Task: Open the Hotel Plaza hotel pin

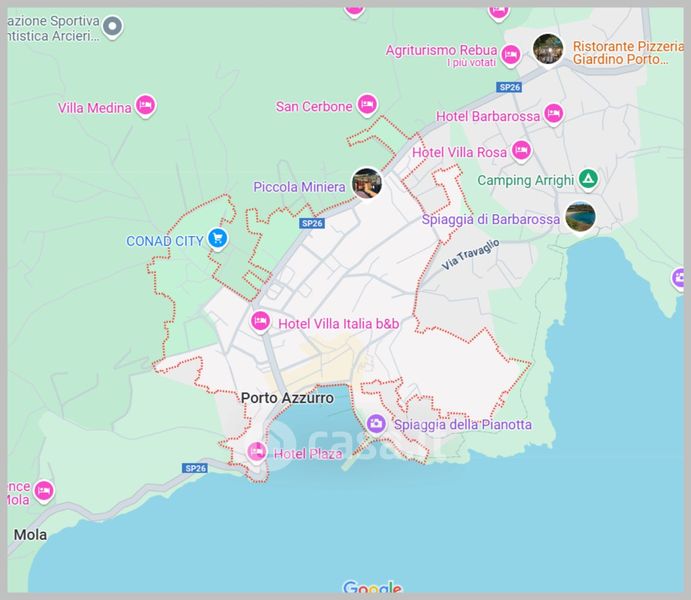Action: coord(257,452)
